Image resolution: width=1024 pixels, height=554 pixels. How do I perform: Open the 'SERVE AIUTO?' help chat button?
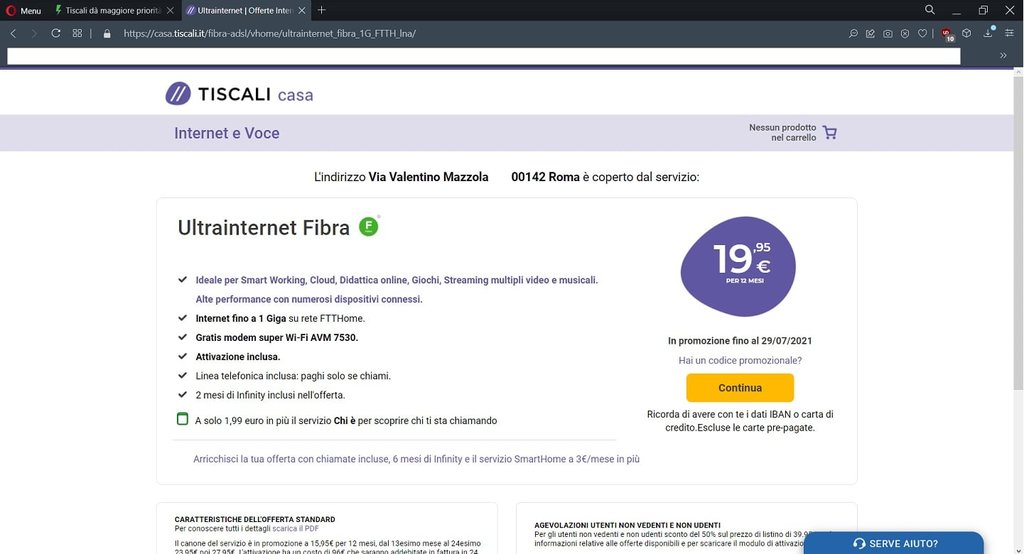coord(893,543)
